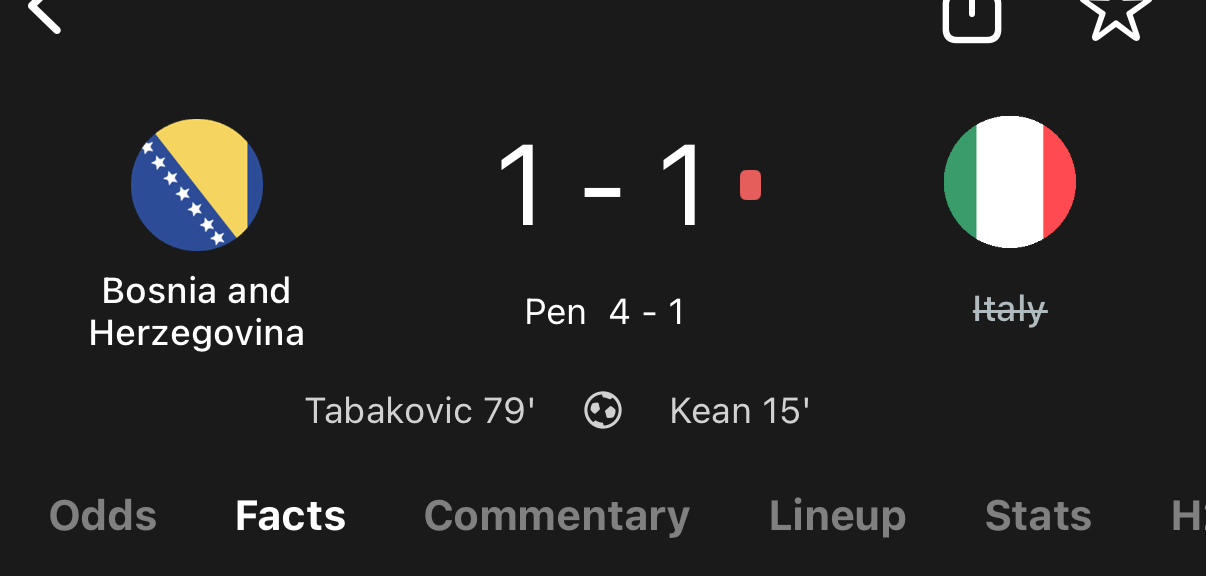
Task: Tap Italy's away score digit
Action: point(683,187)
